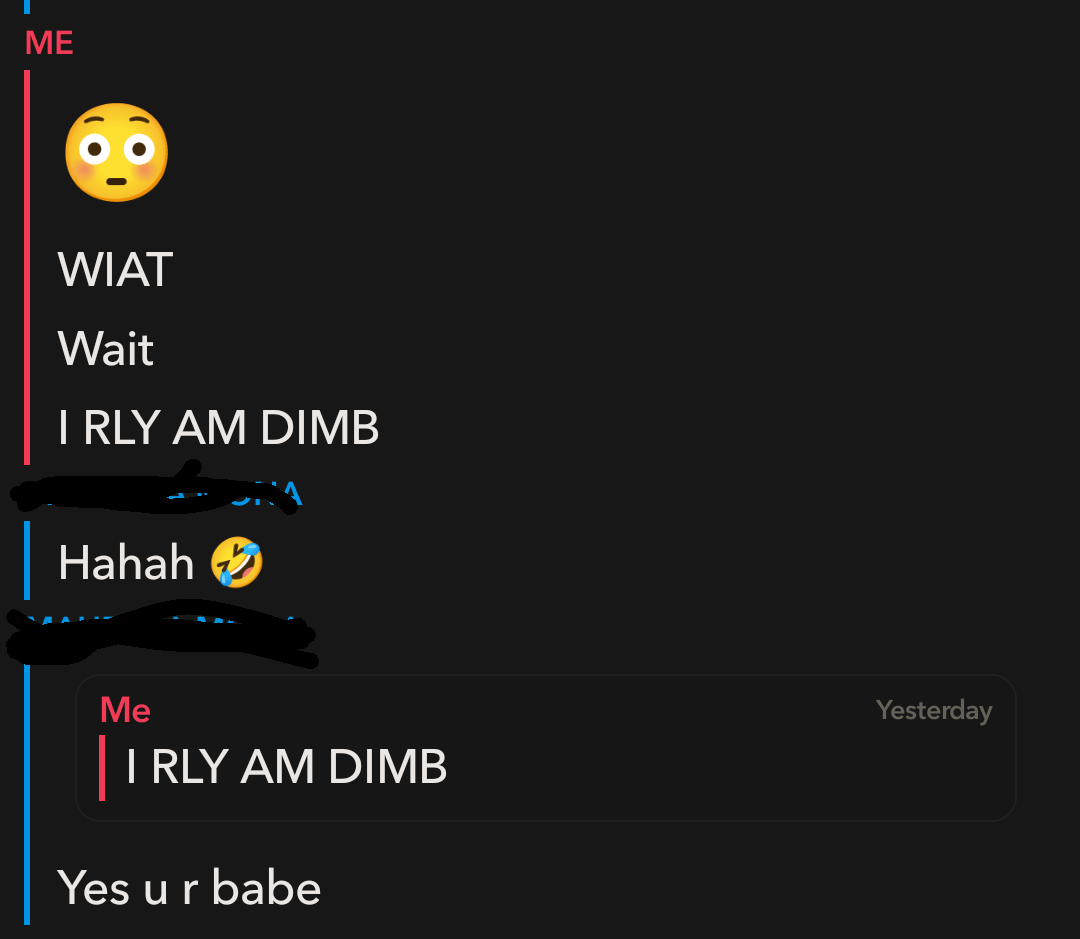Click the blue bar fragment above ME label
The image size is (1080, 939).
click(27, 7)
